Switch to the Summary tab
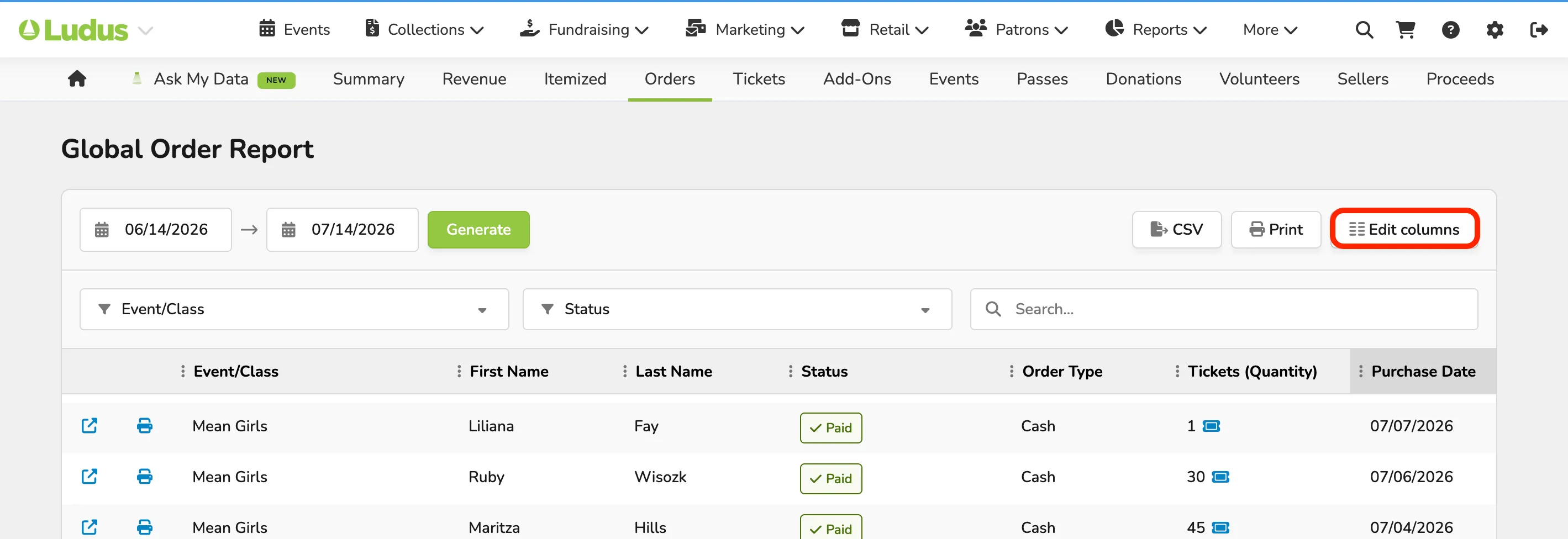The height and width of the screenshot is (539, 1568). tap(369, 79)
